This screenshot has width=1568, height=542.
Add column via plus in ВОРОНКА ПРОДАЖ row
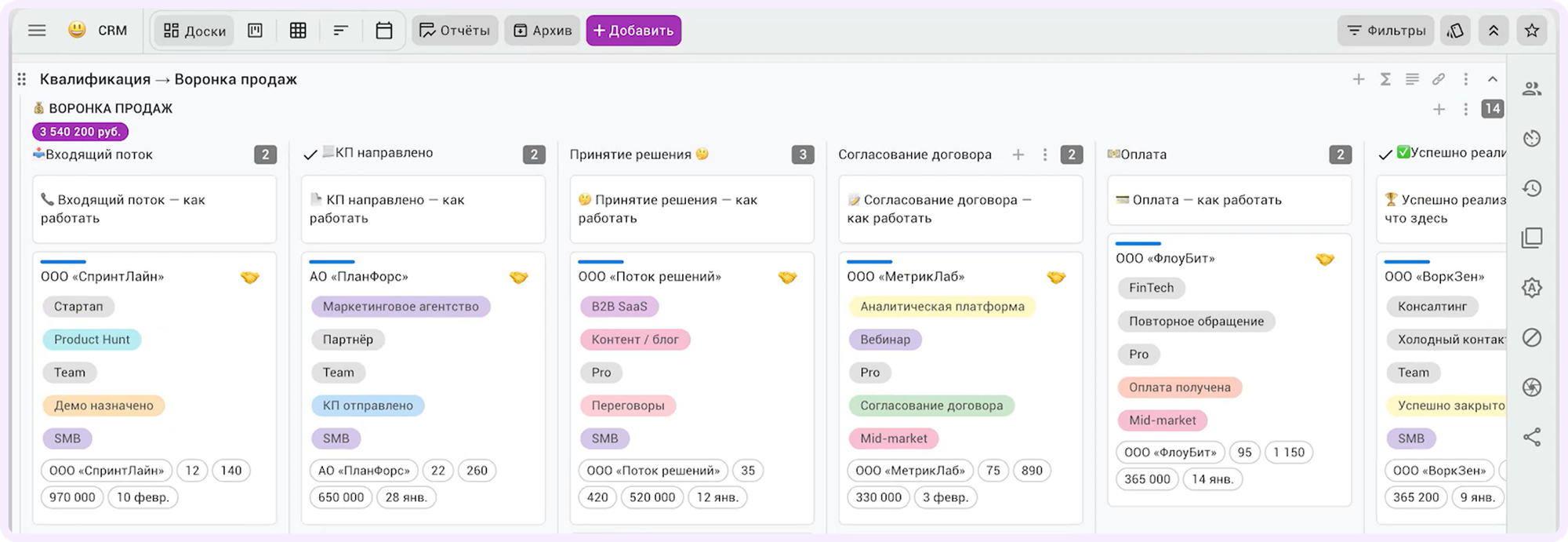pos(1439,109)
